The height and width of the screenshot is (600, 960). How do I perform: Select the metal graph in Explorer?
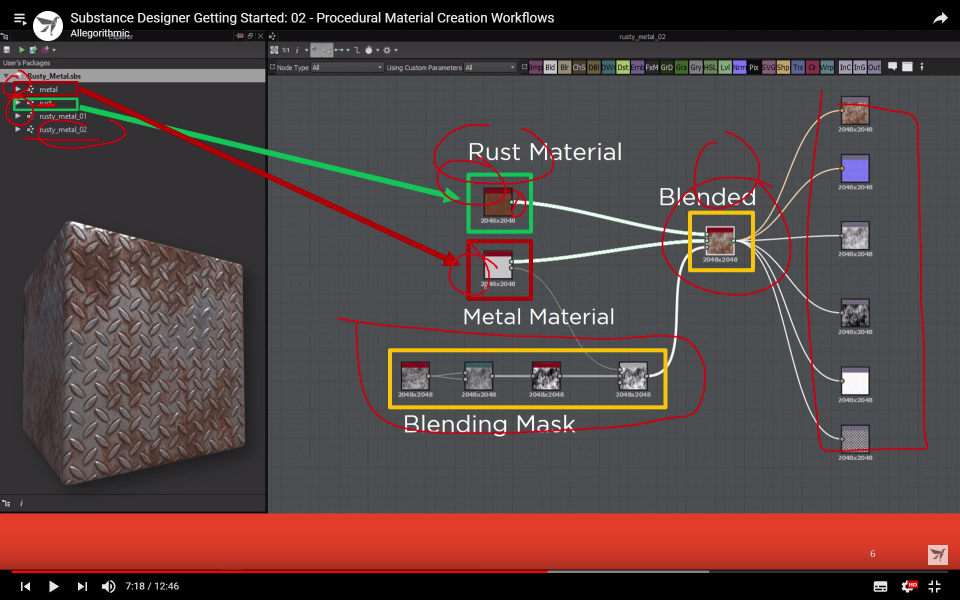48,89
